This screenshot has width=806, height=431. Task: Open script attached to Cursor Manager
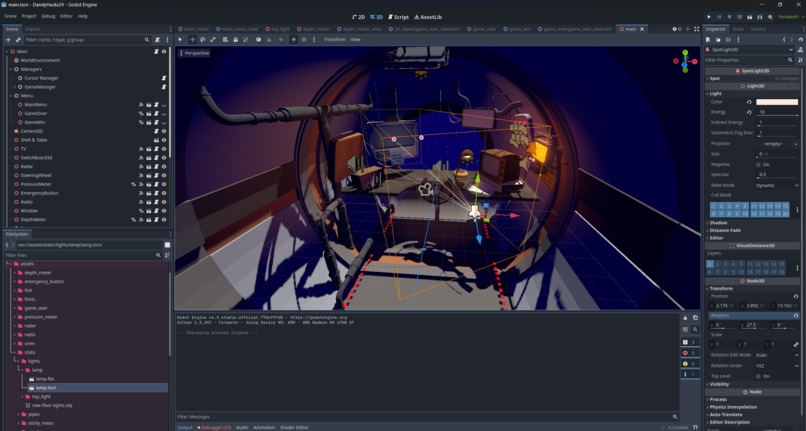point(164,78)
